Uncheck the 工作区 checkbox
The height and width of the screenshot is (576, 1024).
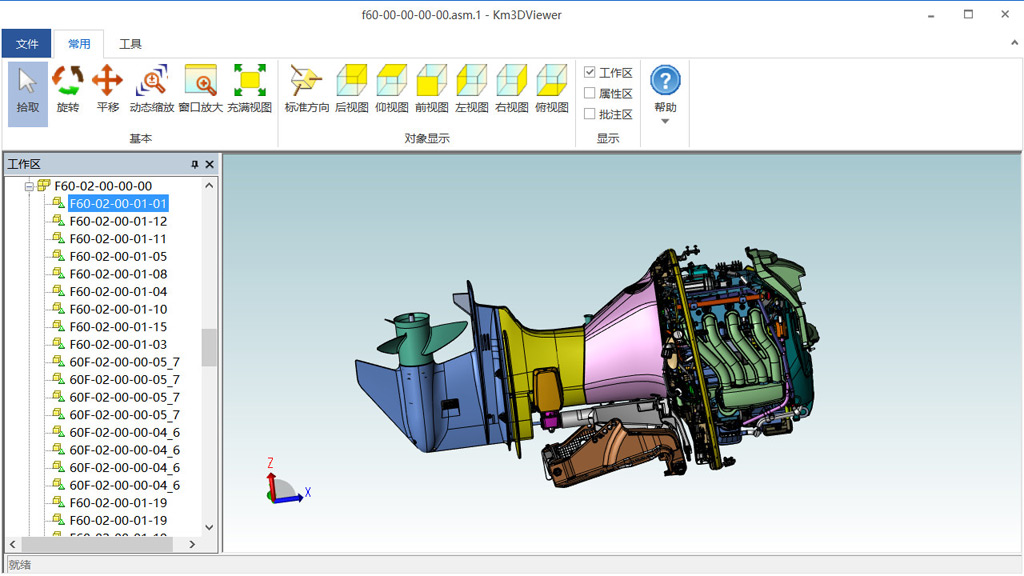(590, 72)
